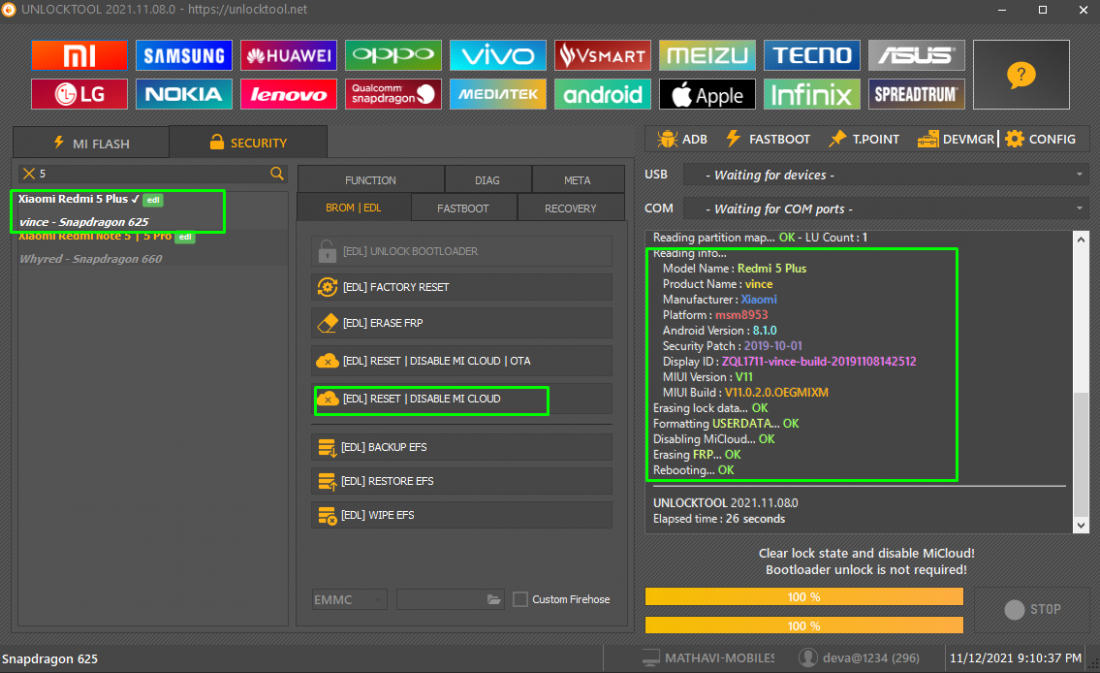Screen dimensions: 1100x673
Task: Open the ASUS brand section
Action: coord(916,55)
